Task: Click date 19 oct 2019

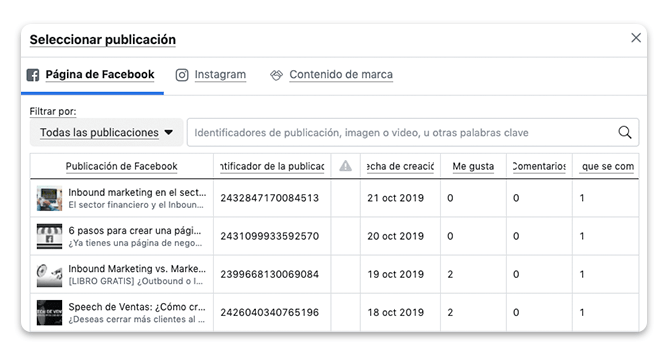Action: coord(395,274)
